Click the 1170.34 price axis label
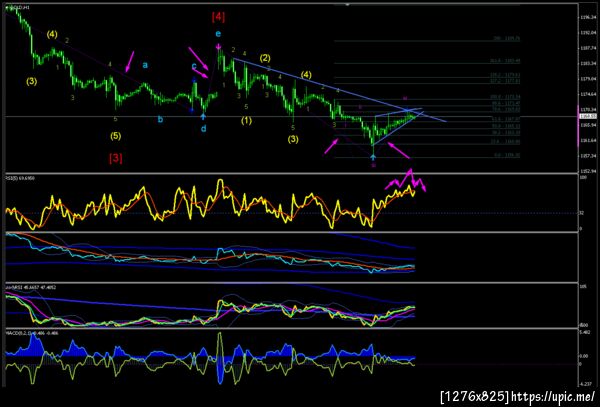The height and width of the screenshot is (407, 600). click(587, 109)
